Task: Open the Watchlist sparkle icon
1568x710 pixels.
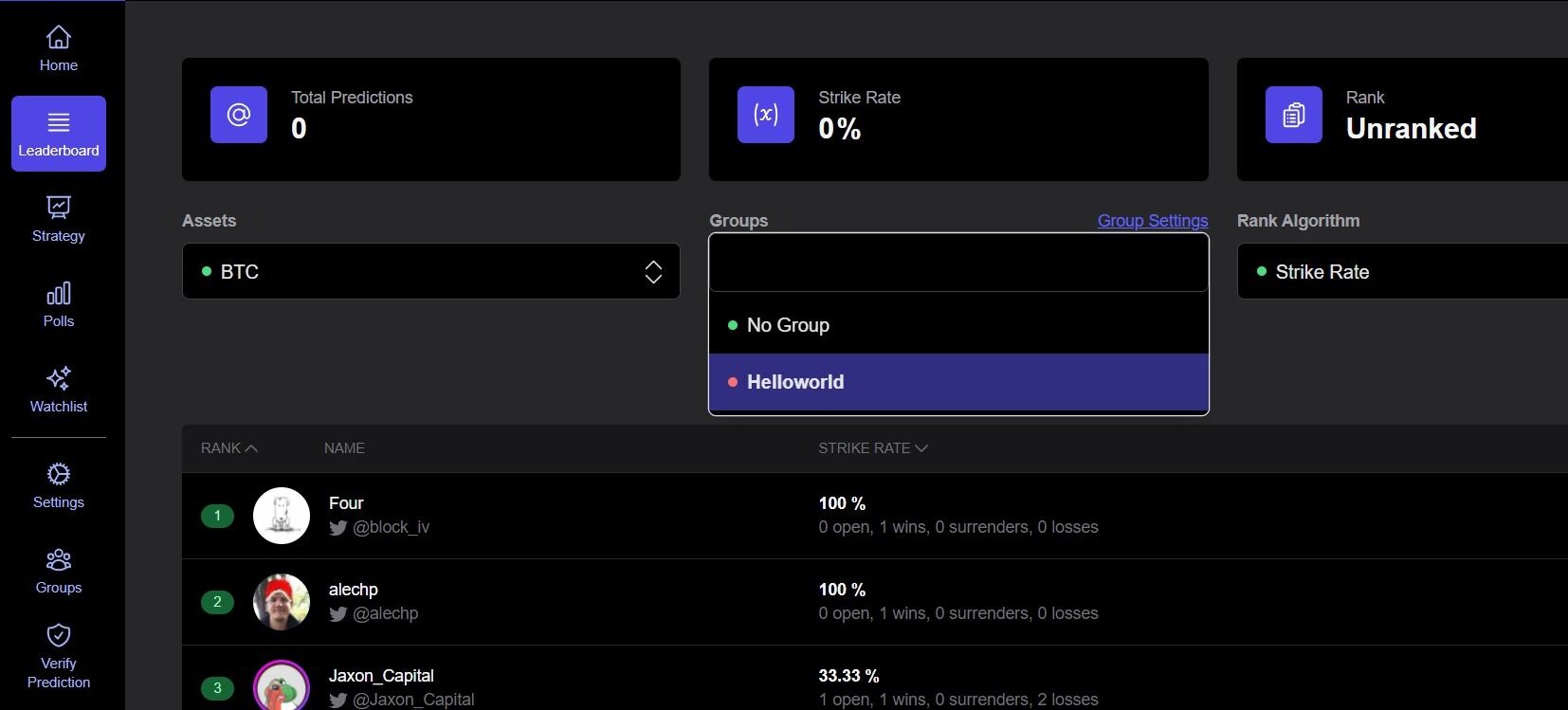Action: [x=59, y=378]
